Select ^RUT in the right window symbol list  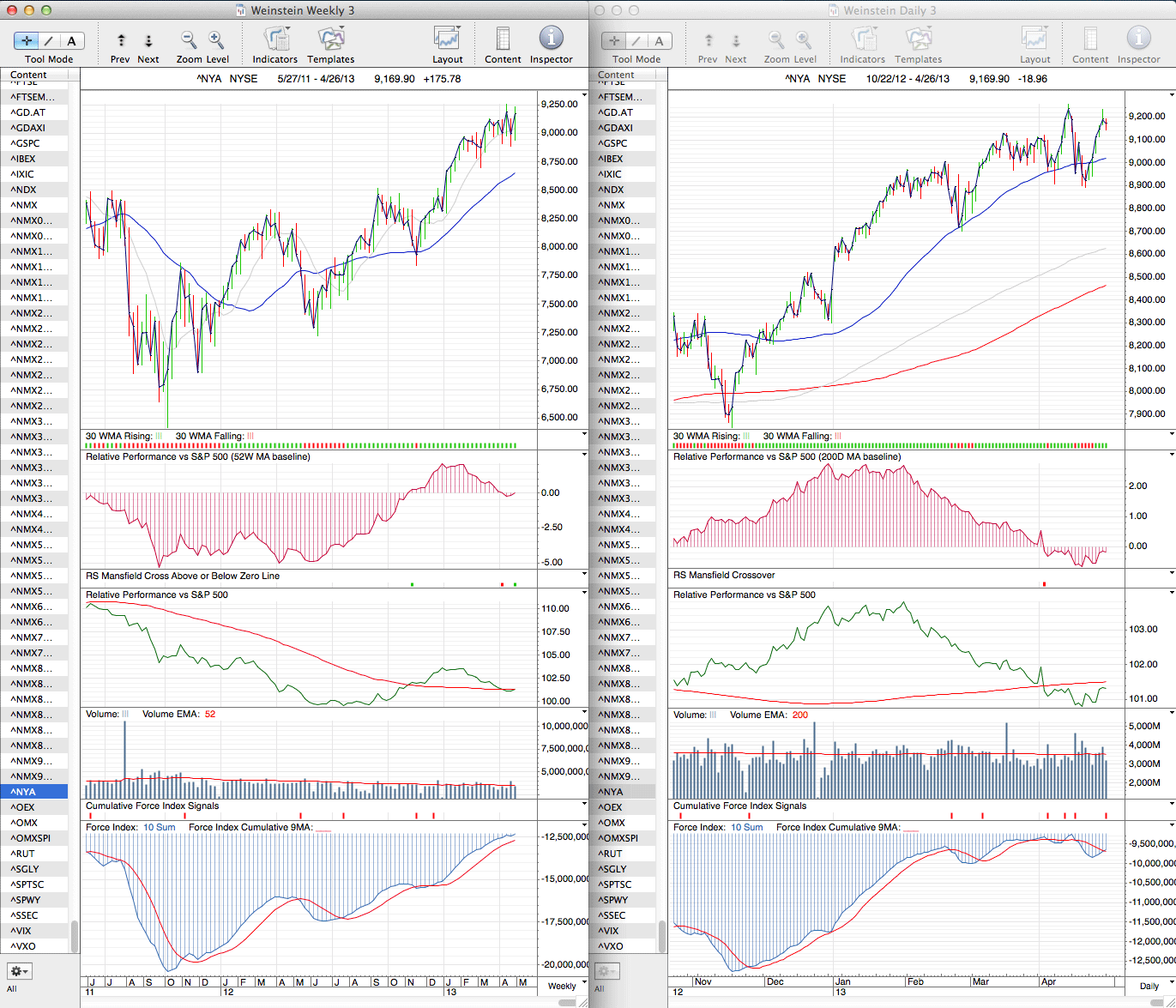point(612,854)
